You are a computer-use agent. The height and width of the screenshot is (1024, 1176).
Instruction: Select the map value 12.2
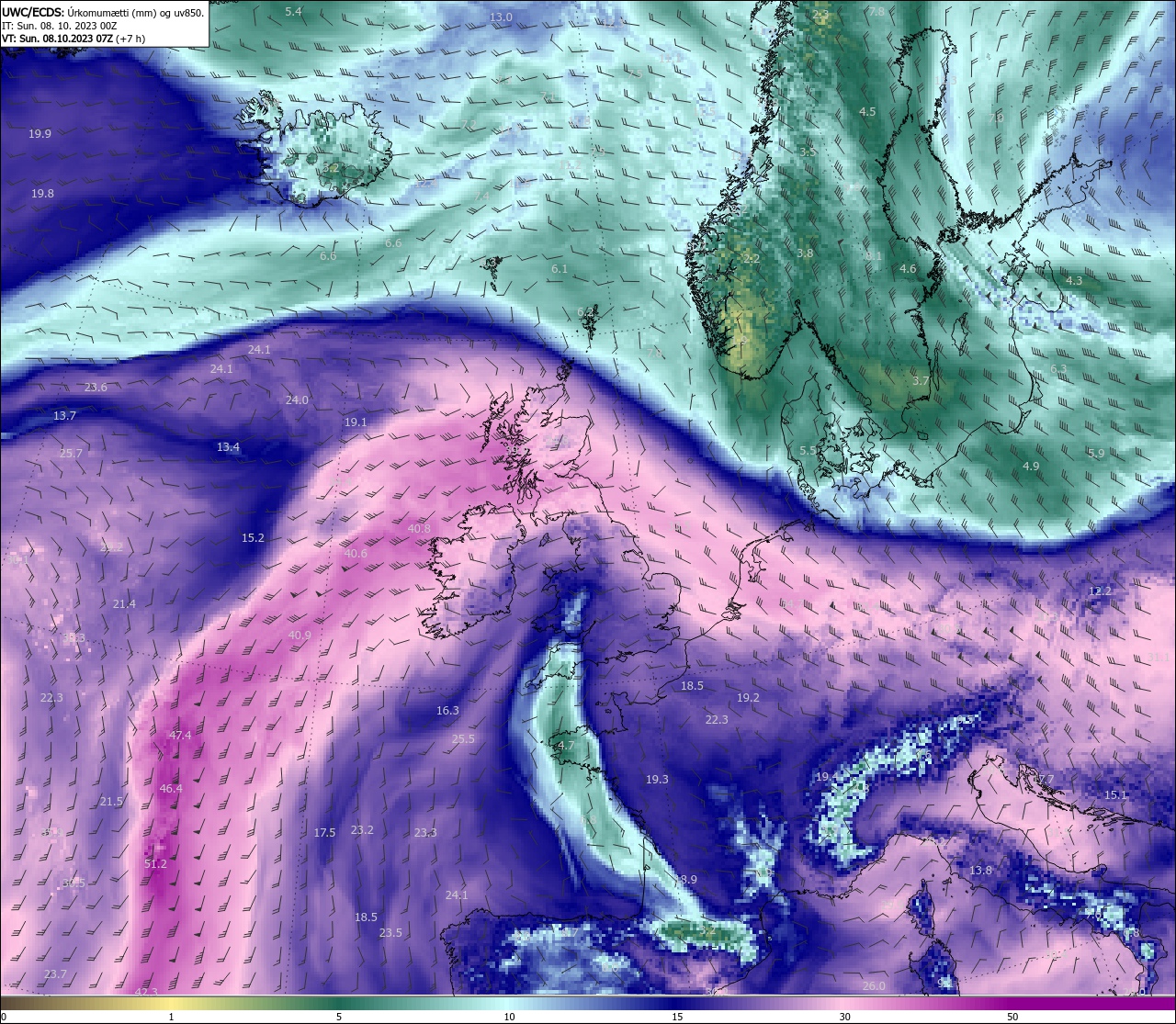(x=1100, y=591)
